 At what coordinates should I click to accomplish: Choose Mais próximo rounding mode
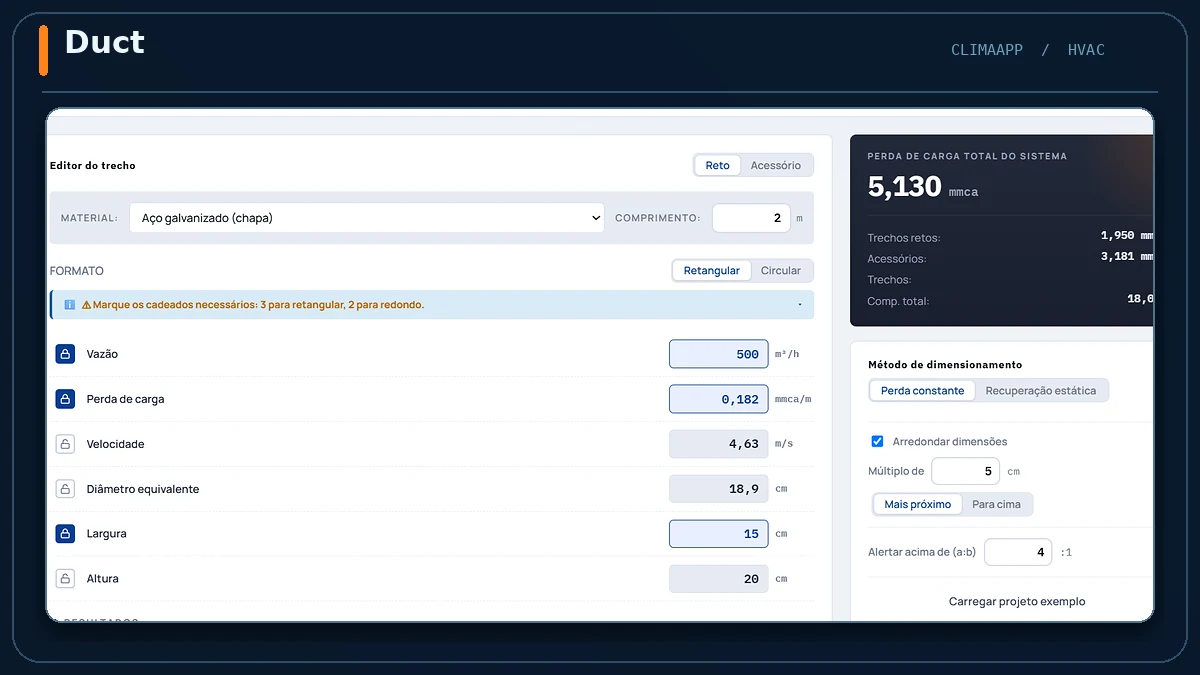(x=917, y=504)
